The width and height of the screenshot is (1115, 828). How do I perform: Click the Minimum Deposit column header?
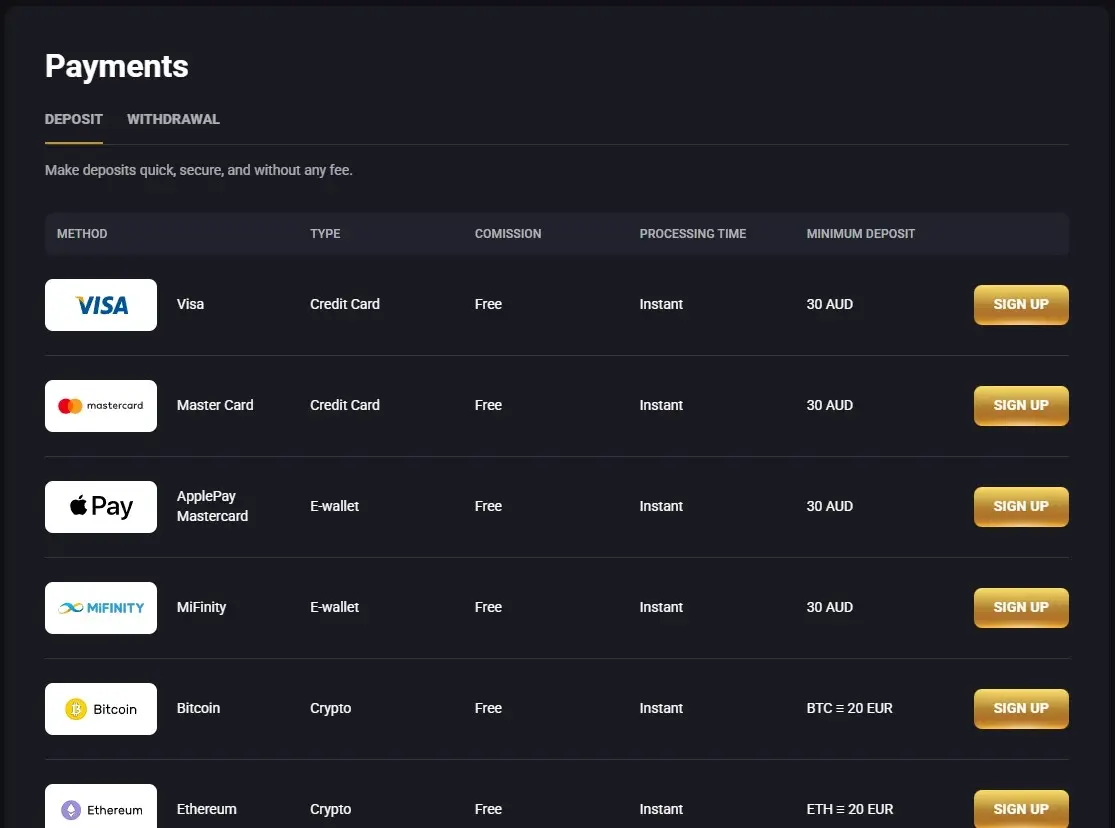(x=860, y=233)
